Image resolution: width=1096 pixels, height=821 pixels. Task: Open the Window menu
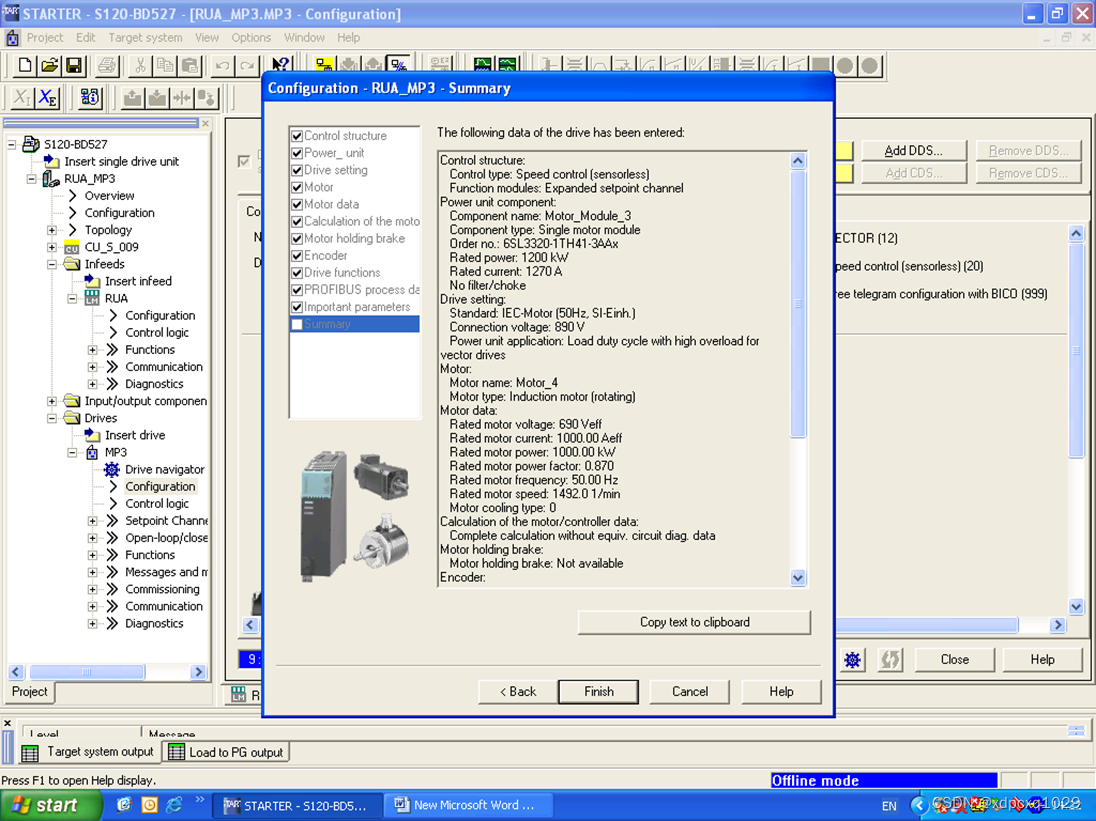[304, 38]
